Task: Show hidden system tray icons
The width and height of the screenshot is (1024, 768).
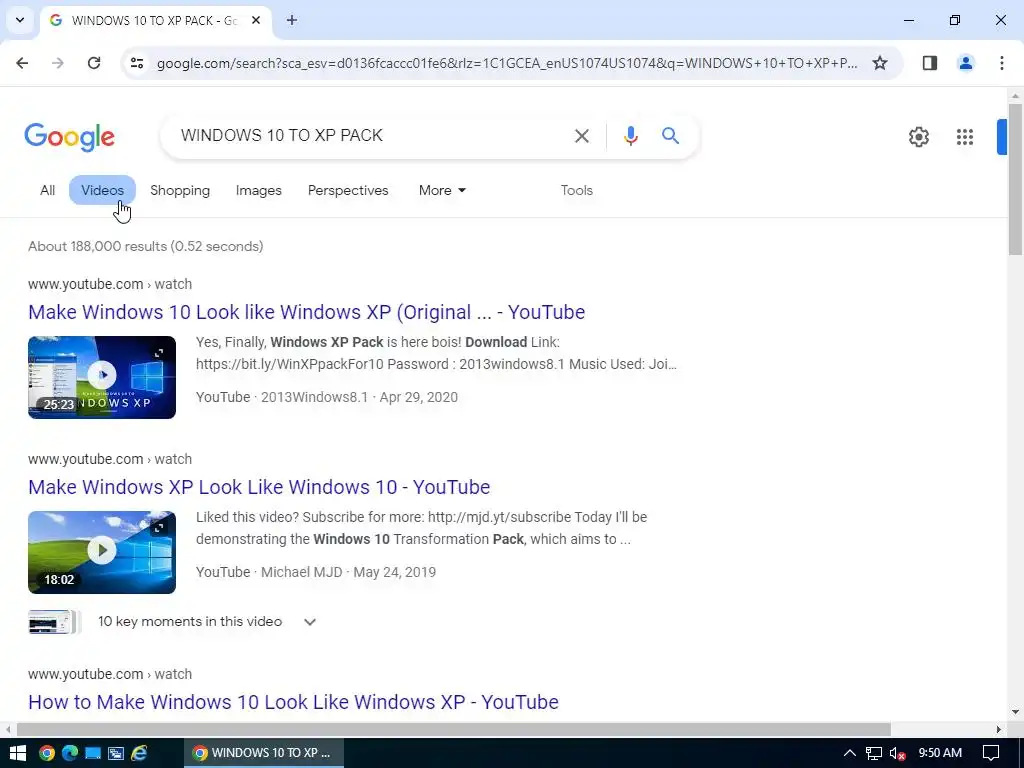Action: click(x=850, y=753)
